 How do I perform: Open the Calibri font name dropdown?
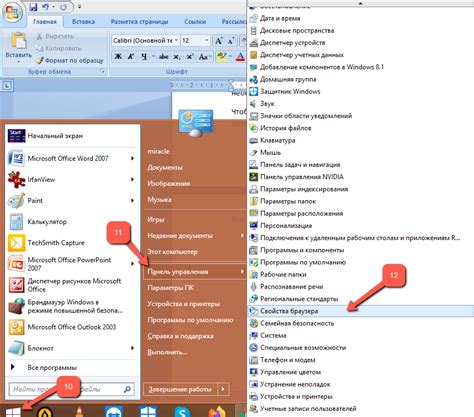click(176, 40)
